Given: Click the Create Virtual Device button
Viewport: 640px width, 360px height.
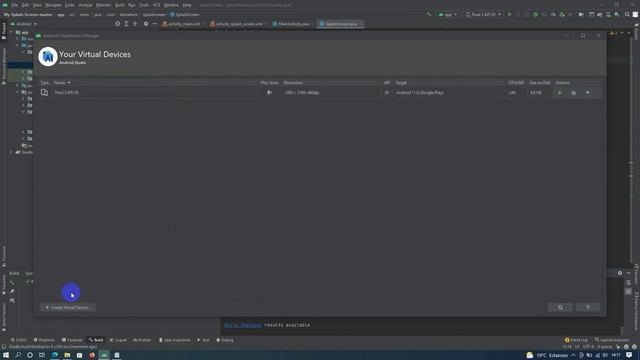Looking at the screenshot, I should click(68, 307).
